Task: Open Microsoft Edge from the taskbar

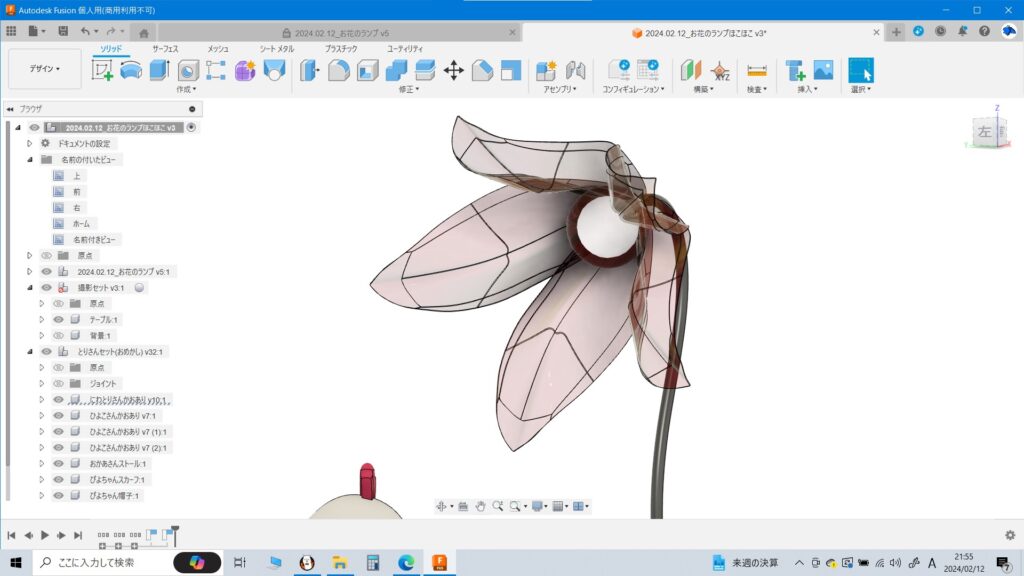Action: click(405, 563)
